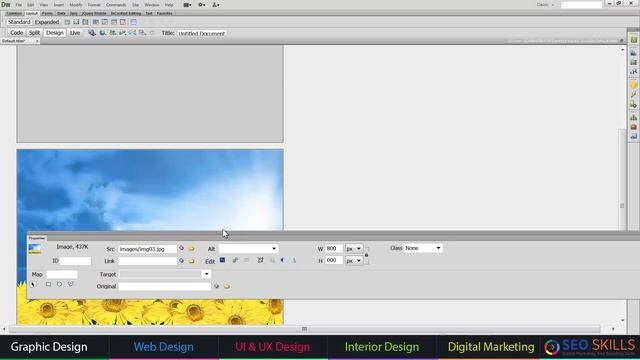The height and width of the screenshot is (360, 640).
Task: Click the W width field 800
Action: click(333, 248)
